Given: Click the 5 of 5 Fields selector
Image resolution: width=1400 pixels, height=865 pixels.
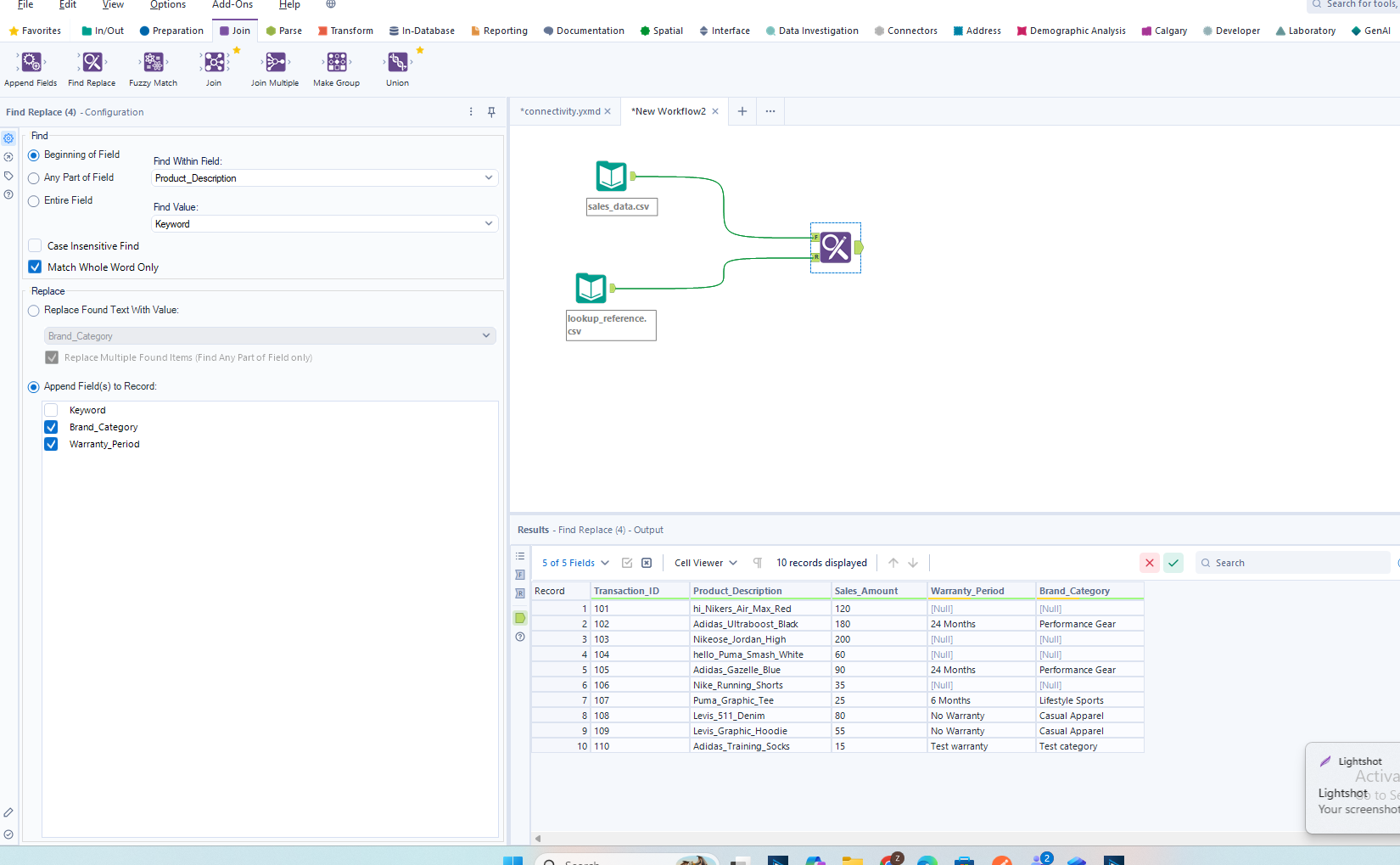Looking at the screenshot, I should pos(575,563).
